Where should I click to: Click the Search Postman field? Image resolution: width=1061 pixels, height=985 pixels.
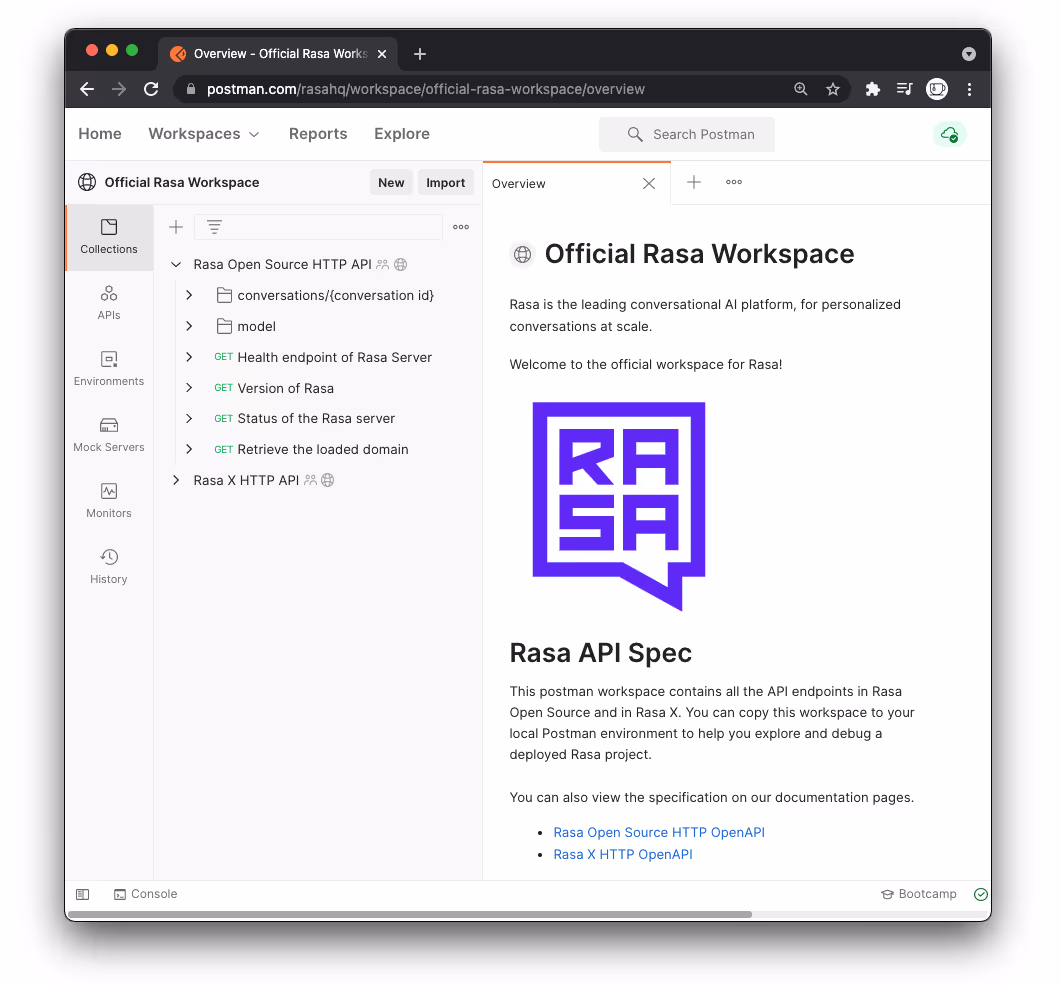coord(687,134)
